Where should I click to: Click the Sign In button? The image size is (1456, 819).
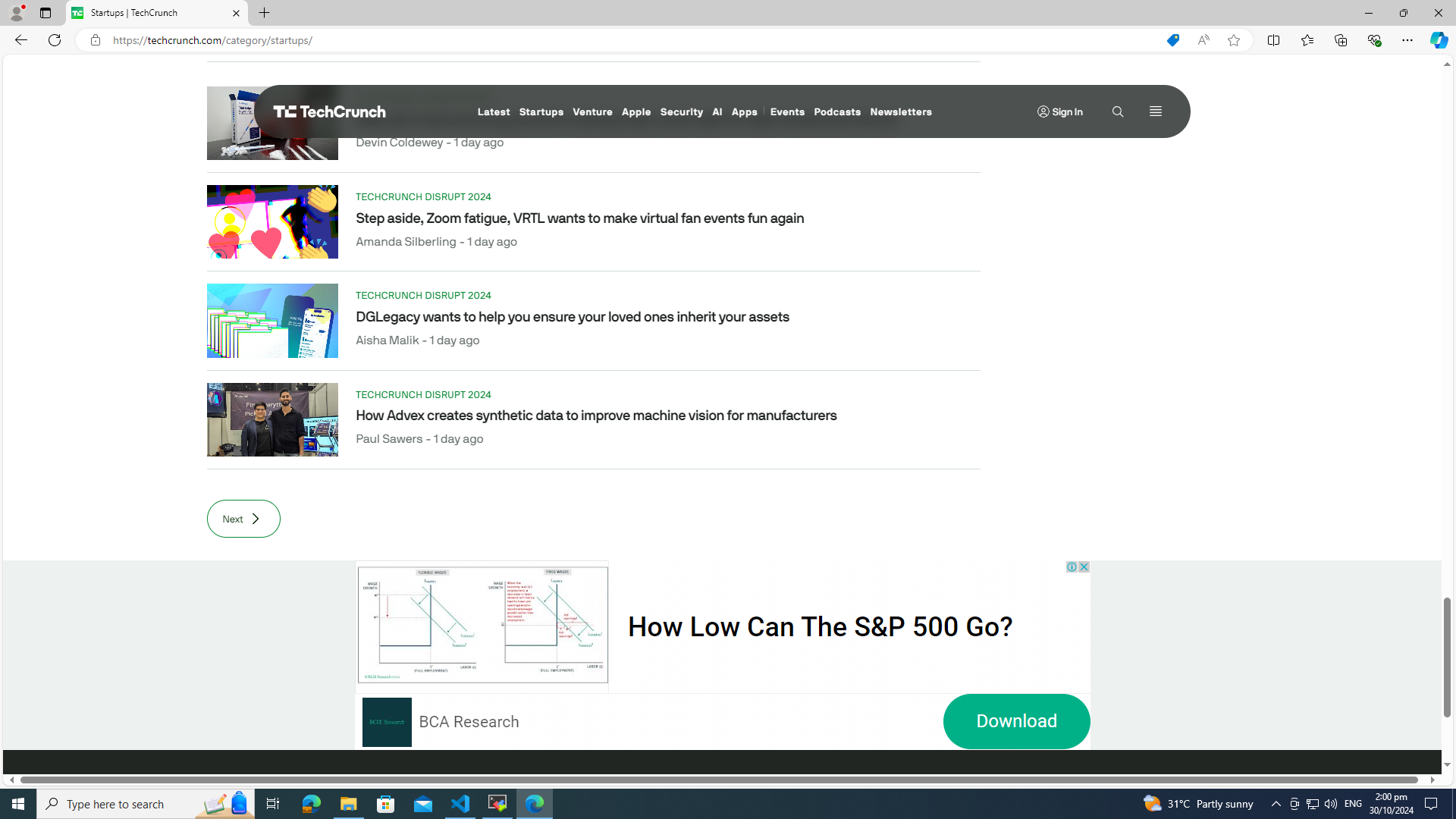pos(1059,111)
